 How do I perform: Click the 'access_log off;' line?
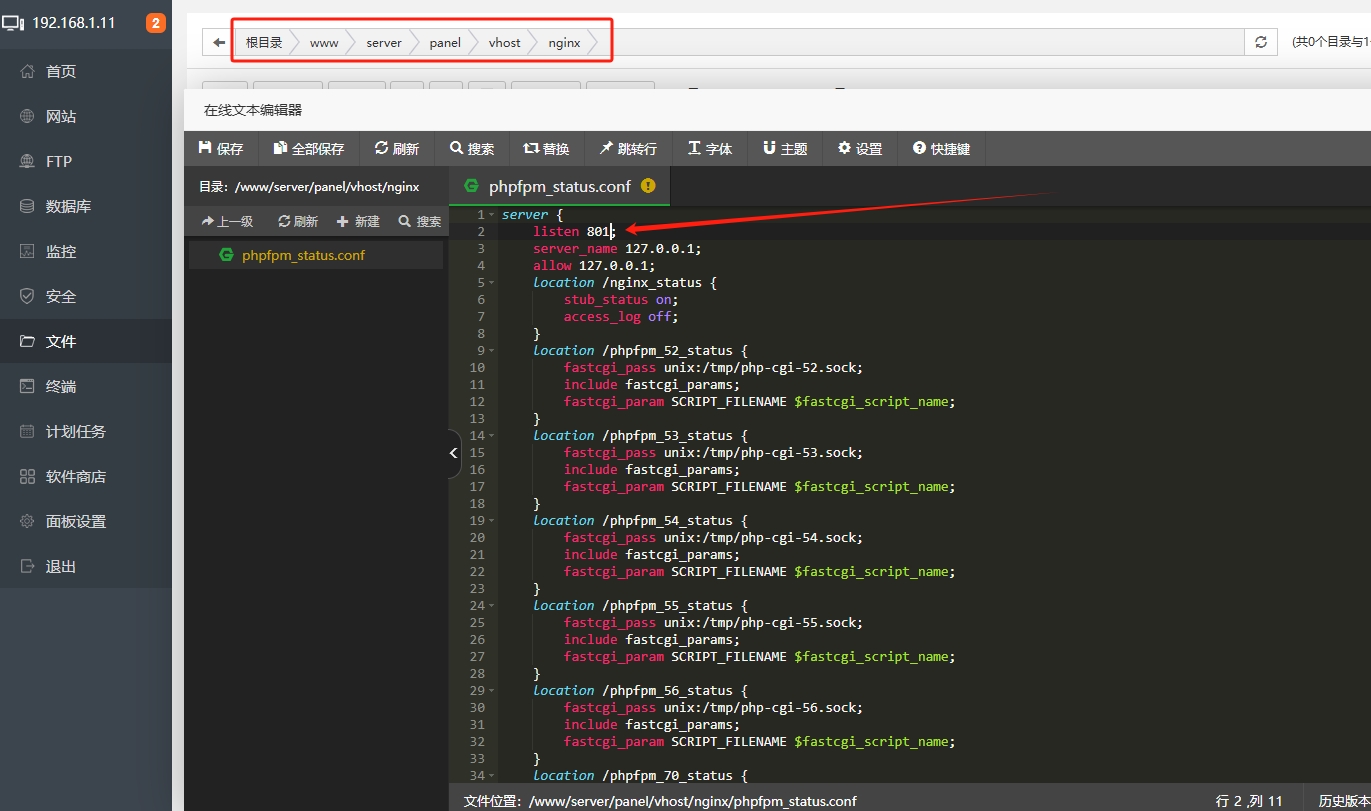[x=621, y=316]
